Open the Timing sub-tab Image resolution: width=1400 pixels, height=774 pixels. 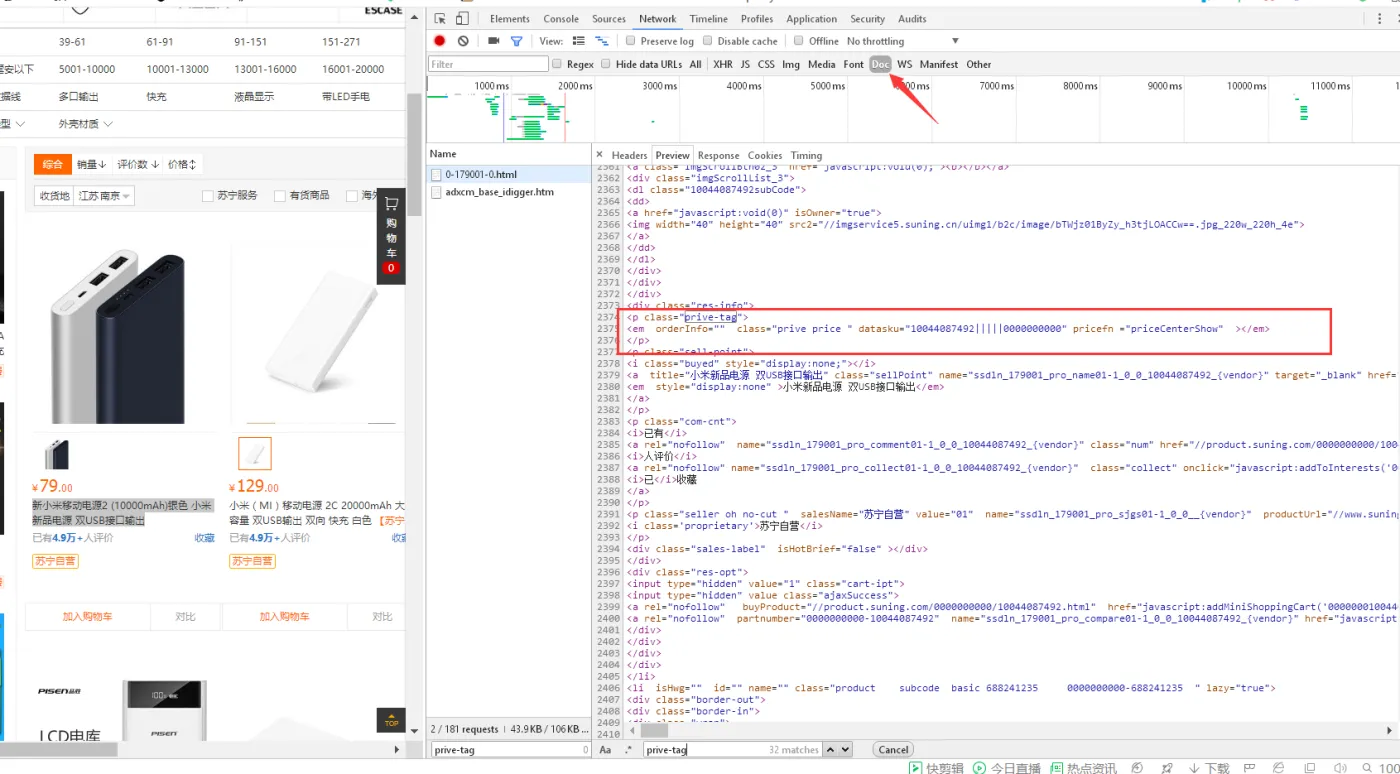pos(807,155)
